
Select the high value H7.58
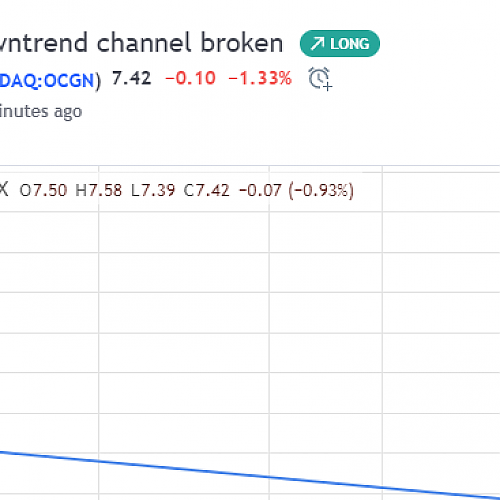(x=99, y=190)
